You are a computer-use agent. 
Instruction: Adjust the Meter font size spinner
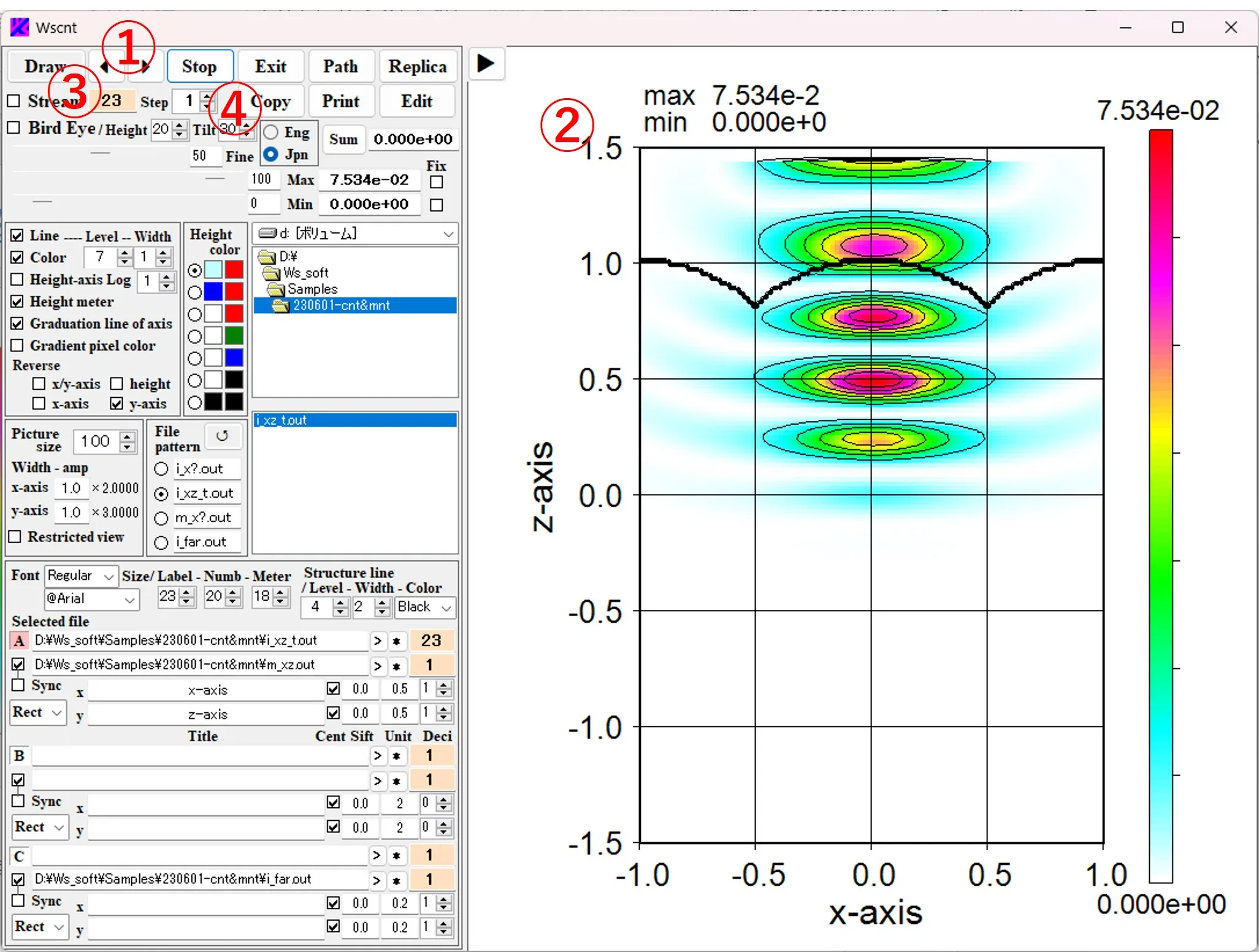281,596
